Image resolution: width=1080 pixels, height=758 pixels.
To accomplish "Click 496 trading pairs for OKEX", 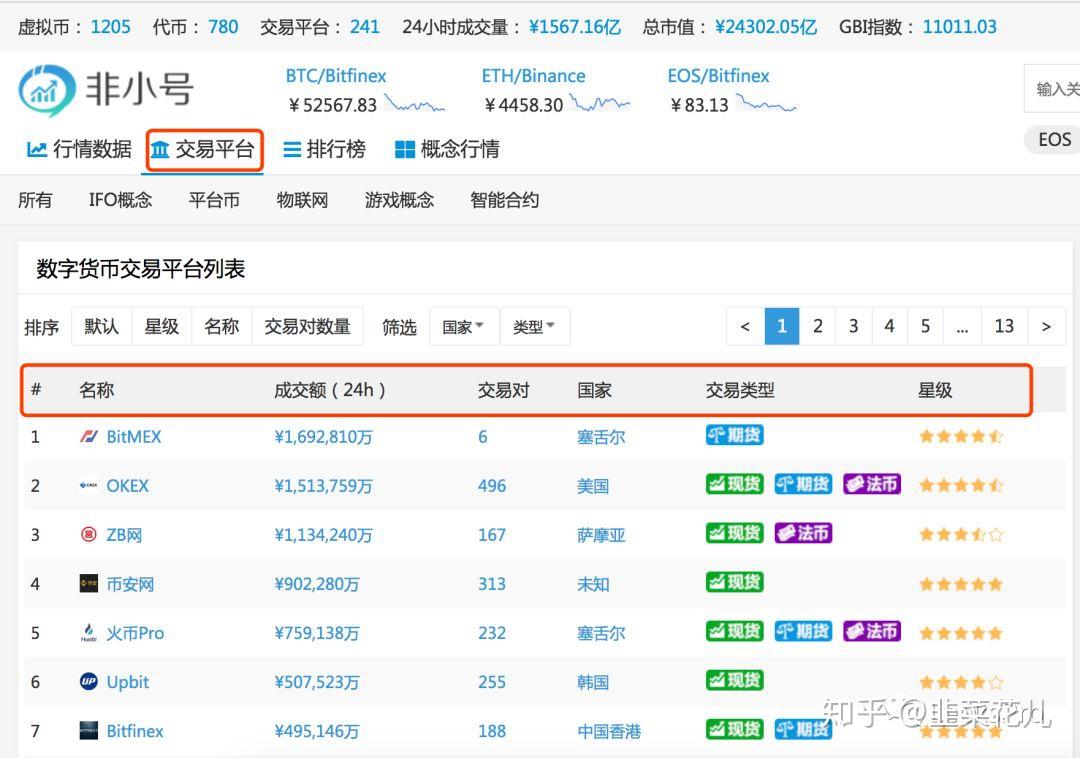I will pyautogui.click(x=492, y=485).
